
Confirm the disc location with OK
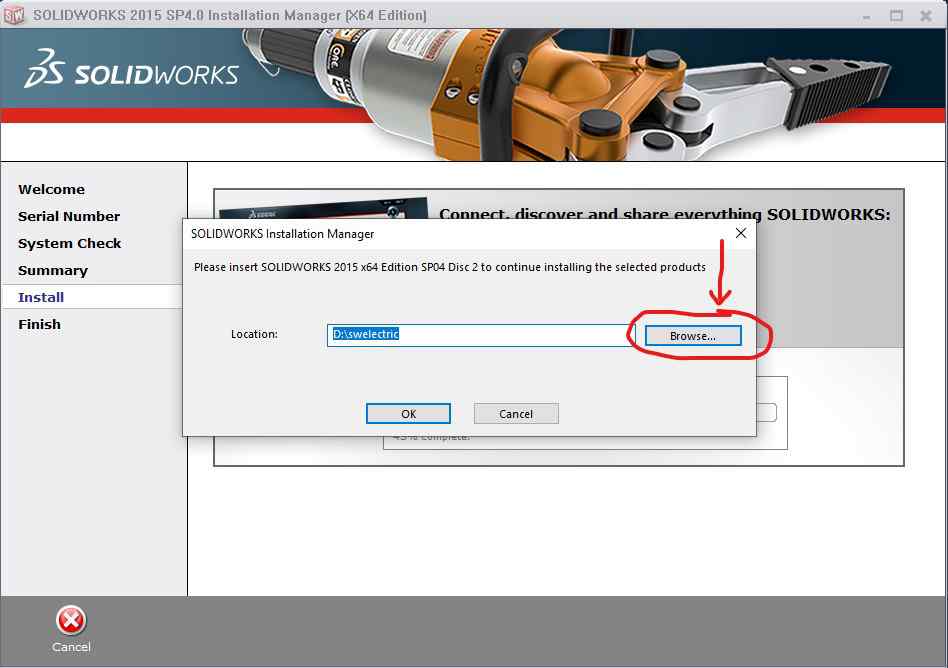[408, 414]
